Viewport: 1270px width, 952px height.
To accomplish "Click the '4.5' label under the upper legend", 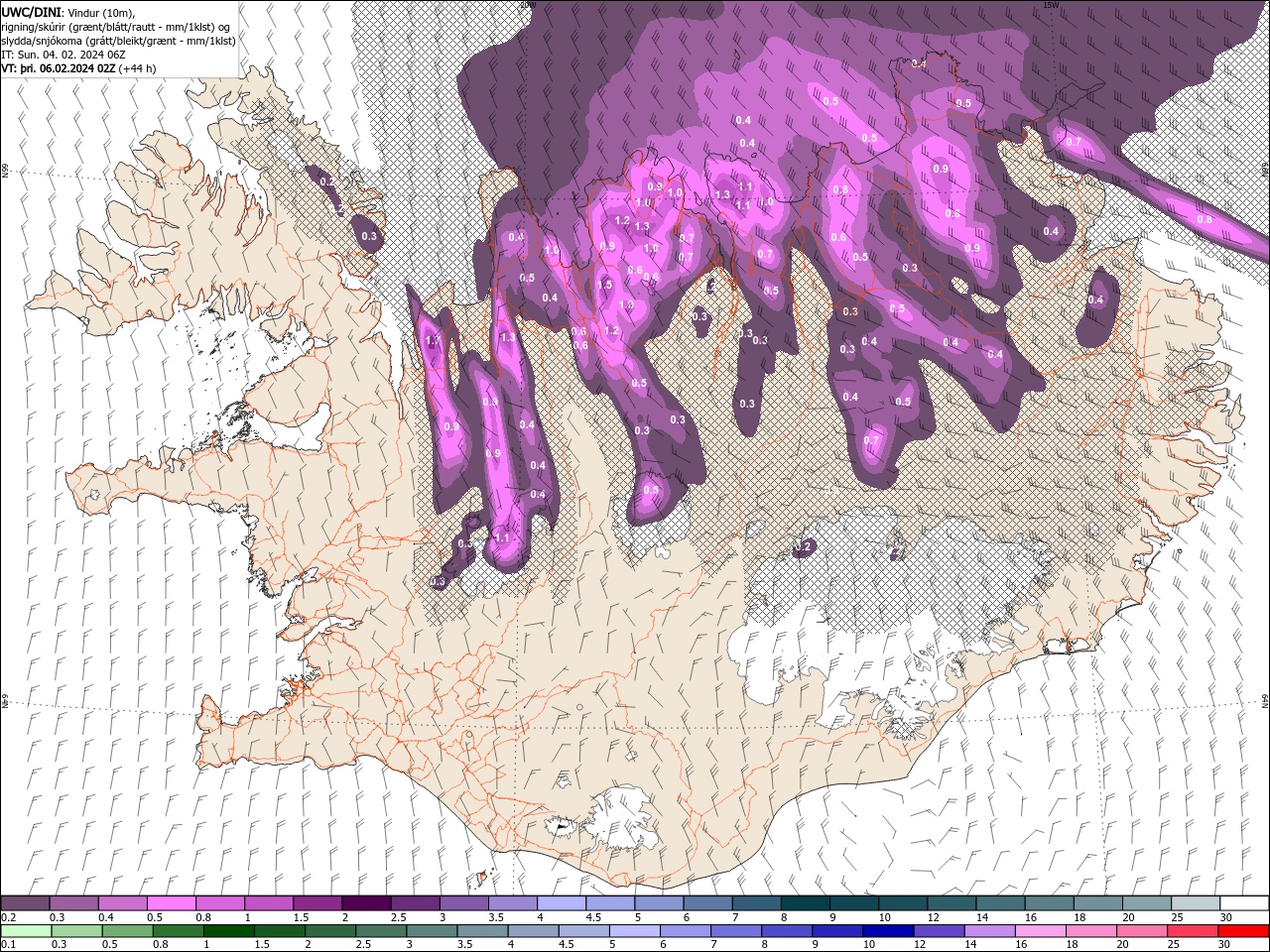I will (x=593, y=917).
